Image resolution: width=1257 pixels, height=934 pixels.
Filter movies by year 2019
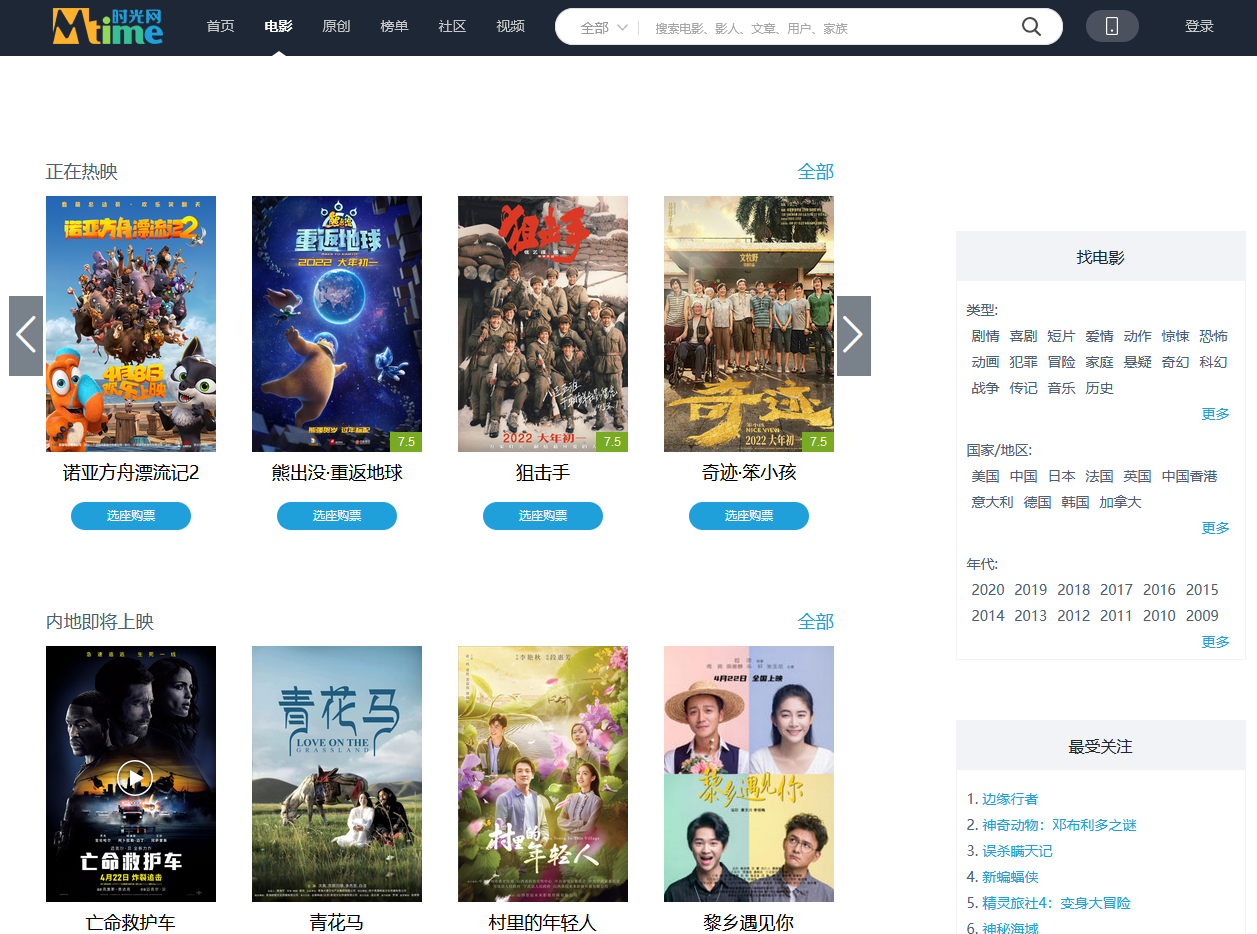pyautogui.click(x=1030, y=590)
